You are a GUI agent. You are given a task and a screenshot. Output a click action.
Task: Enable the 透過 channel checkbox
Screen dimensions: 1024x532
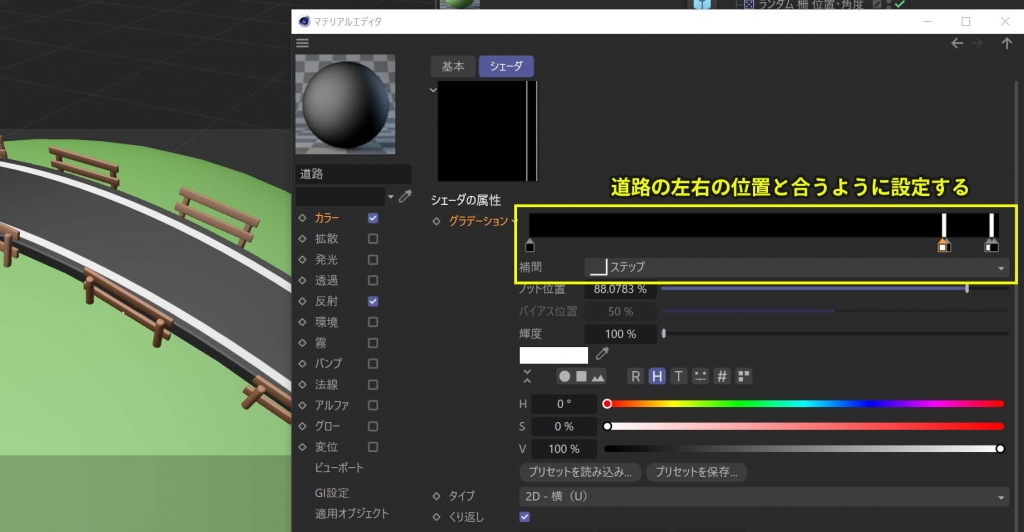[373, 280]
